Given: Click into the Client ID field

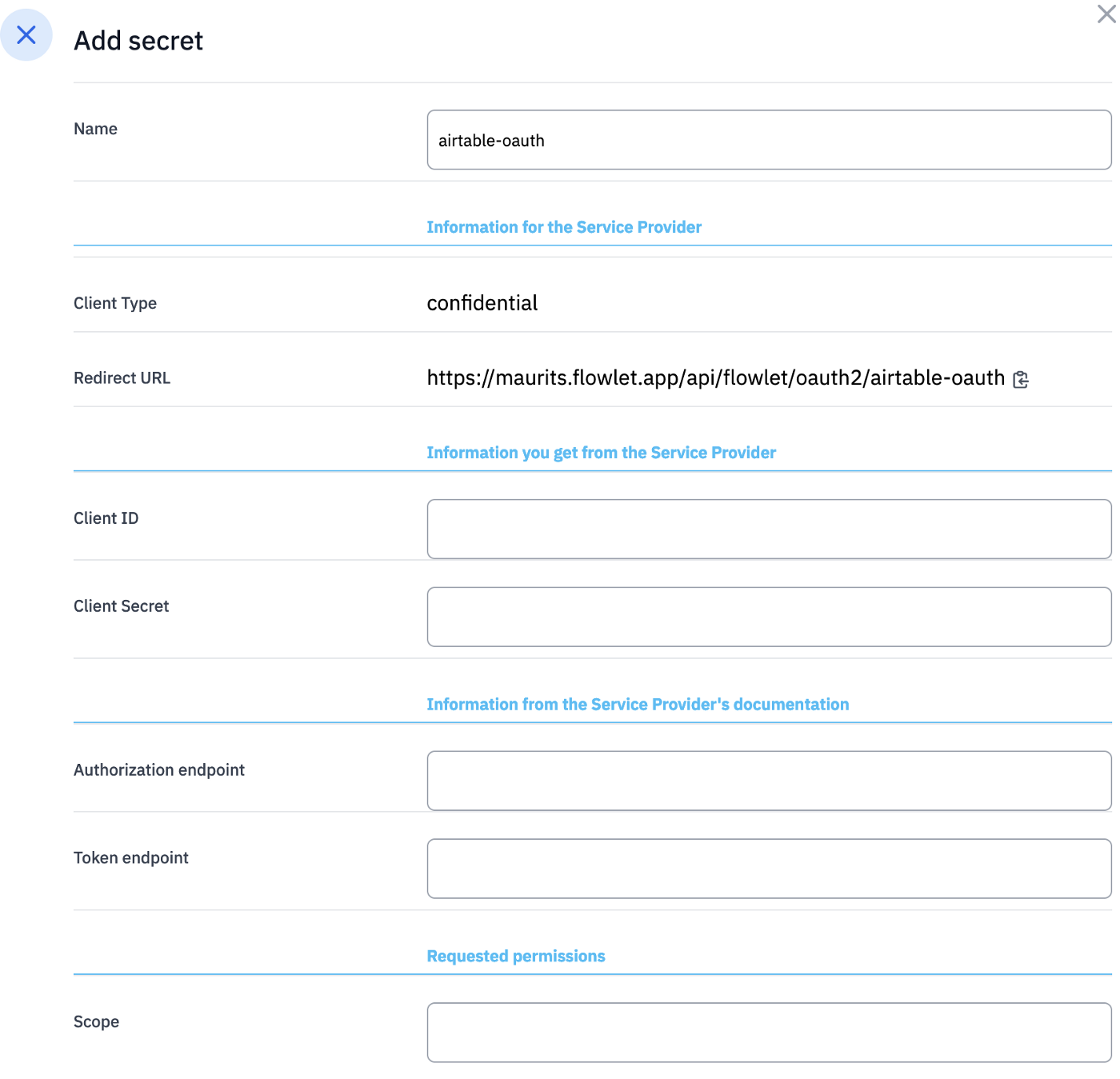Looking at the screenshot, I should tap(769, 529).
